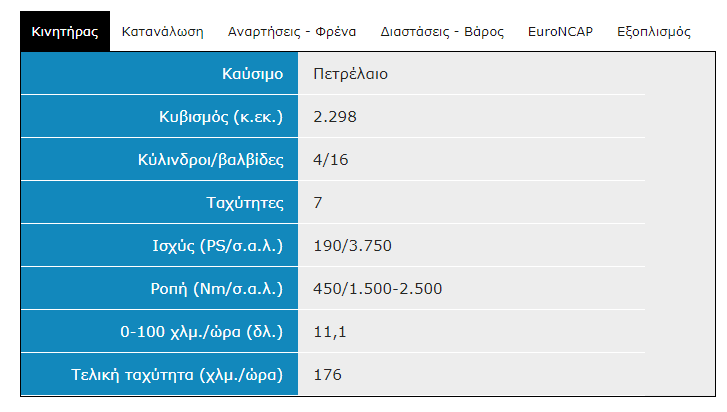Click the 2.298 displacement value
Image resolution: width=727 pixels, height=412 pixels.
335,117
